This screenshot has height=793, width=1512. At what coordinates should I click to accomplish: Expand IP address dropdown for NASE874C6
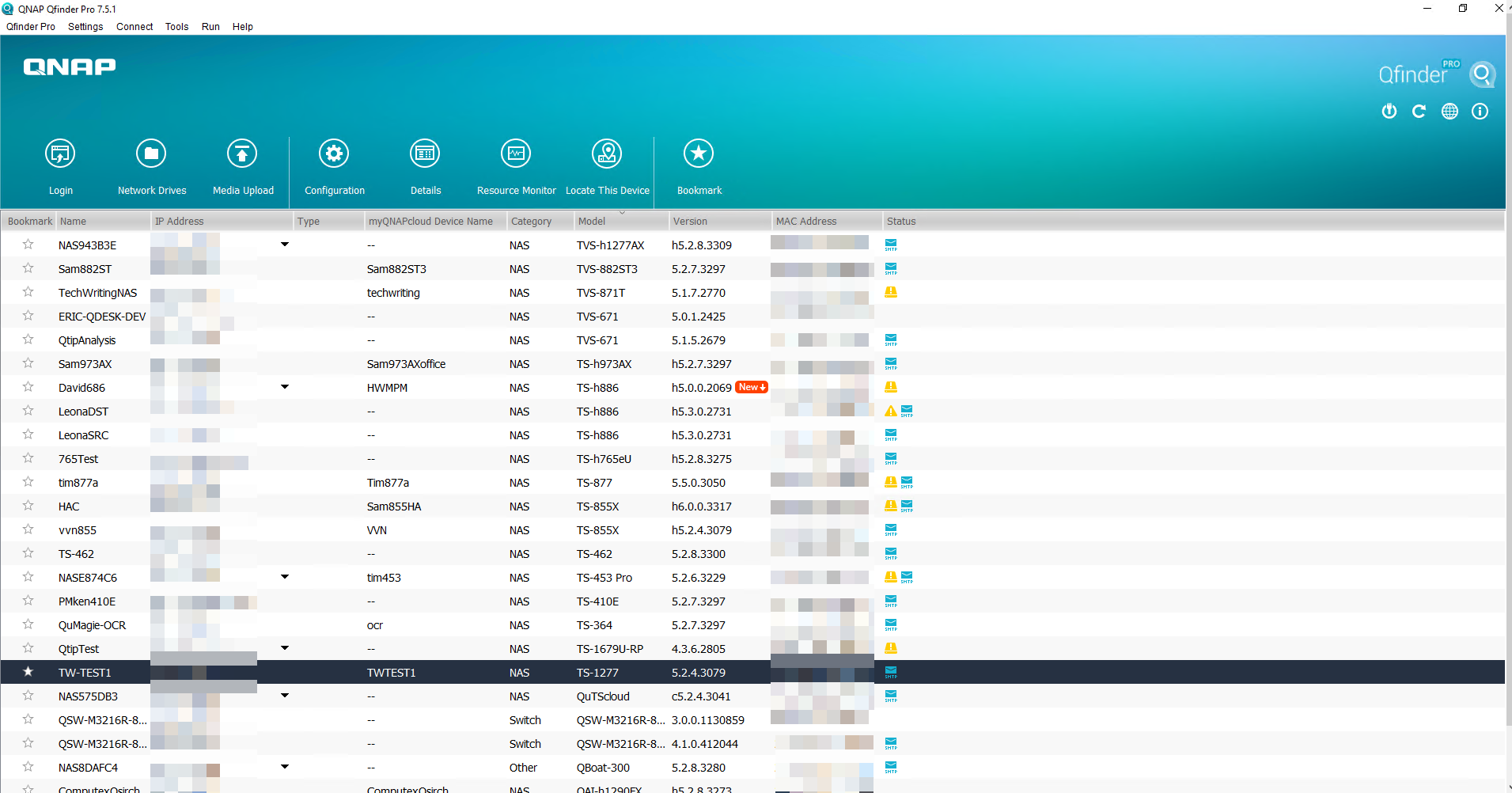click(x=285, y=577)
